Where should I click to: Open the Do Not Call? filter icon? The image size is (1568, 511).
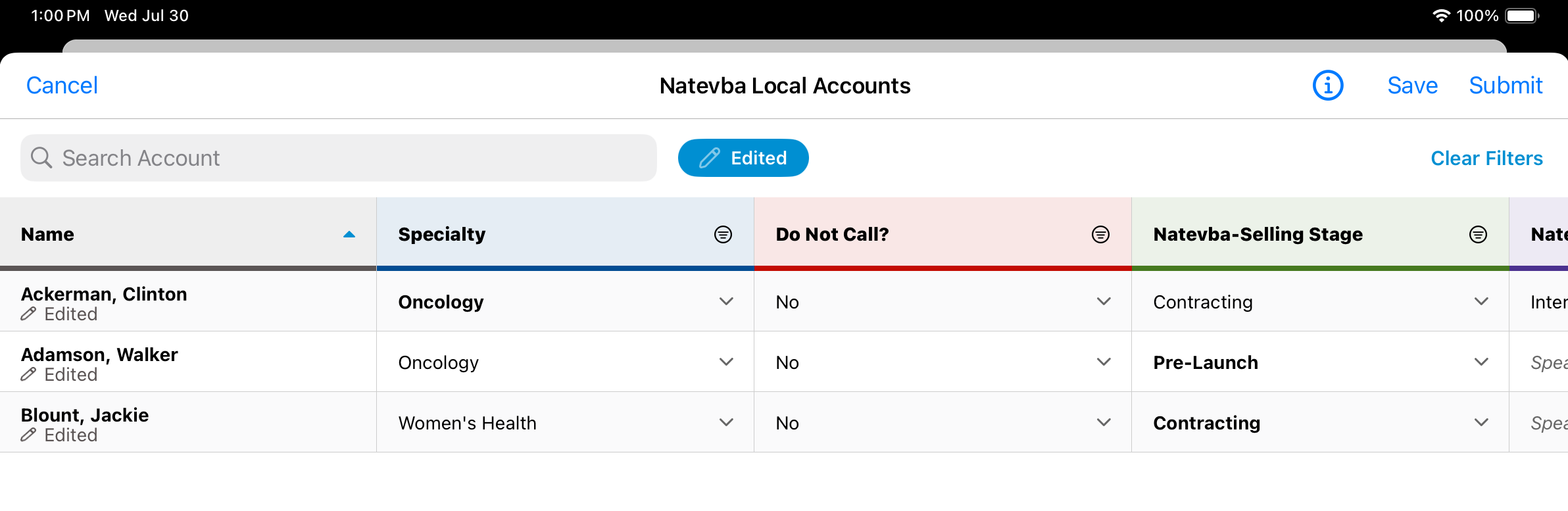(1100, 235)
